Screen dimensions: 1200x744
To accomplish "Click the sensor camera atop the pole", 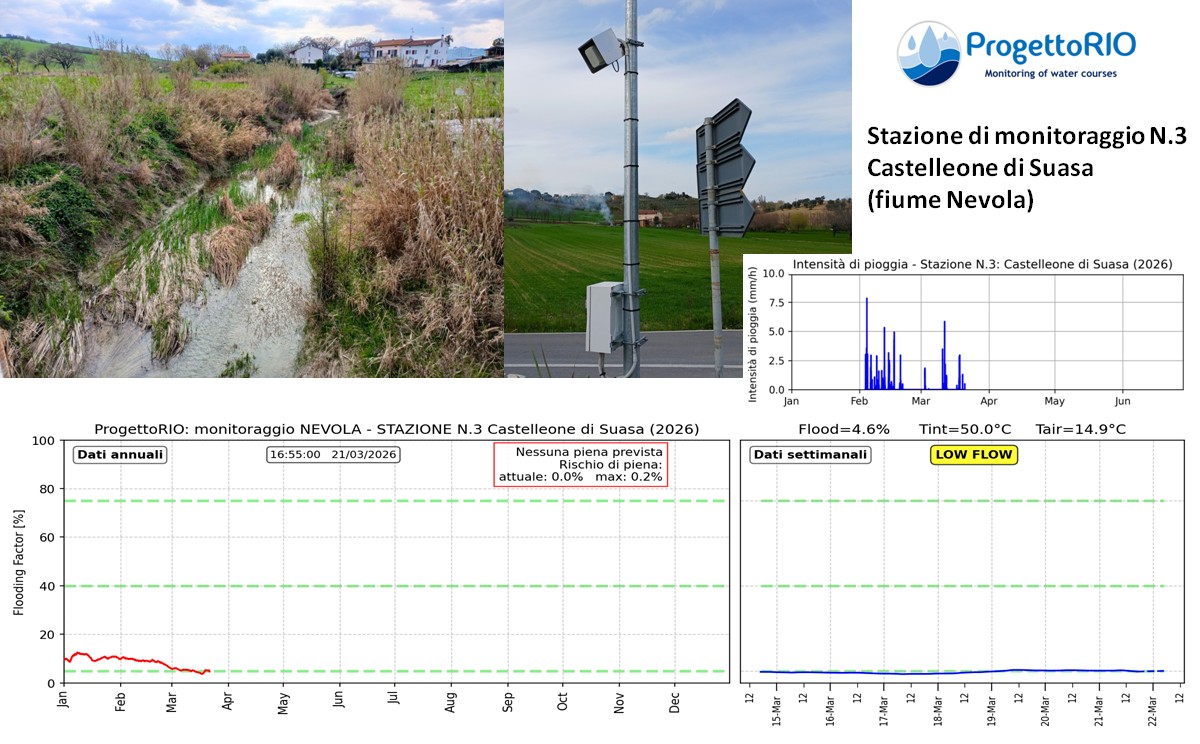I will coord(601,50).
